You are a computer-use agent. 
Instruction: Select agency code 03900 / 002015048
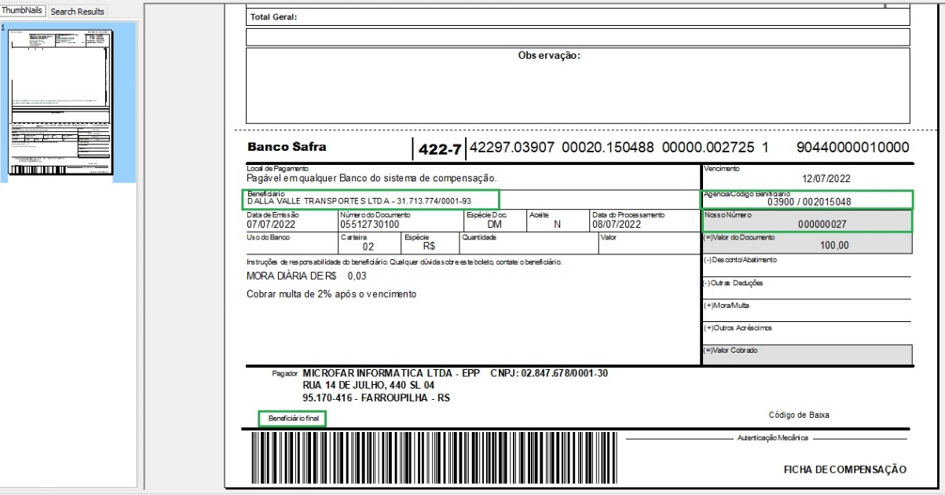point(809,202)
